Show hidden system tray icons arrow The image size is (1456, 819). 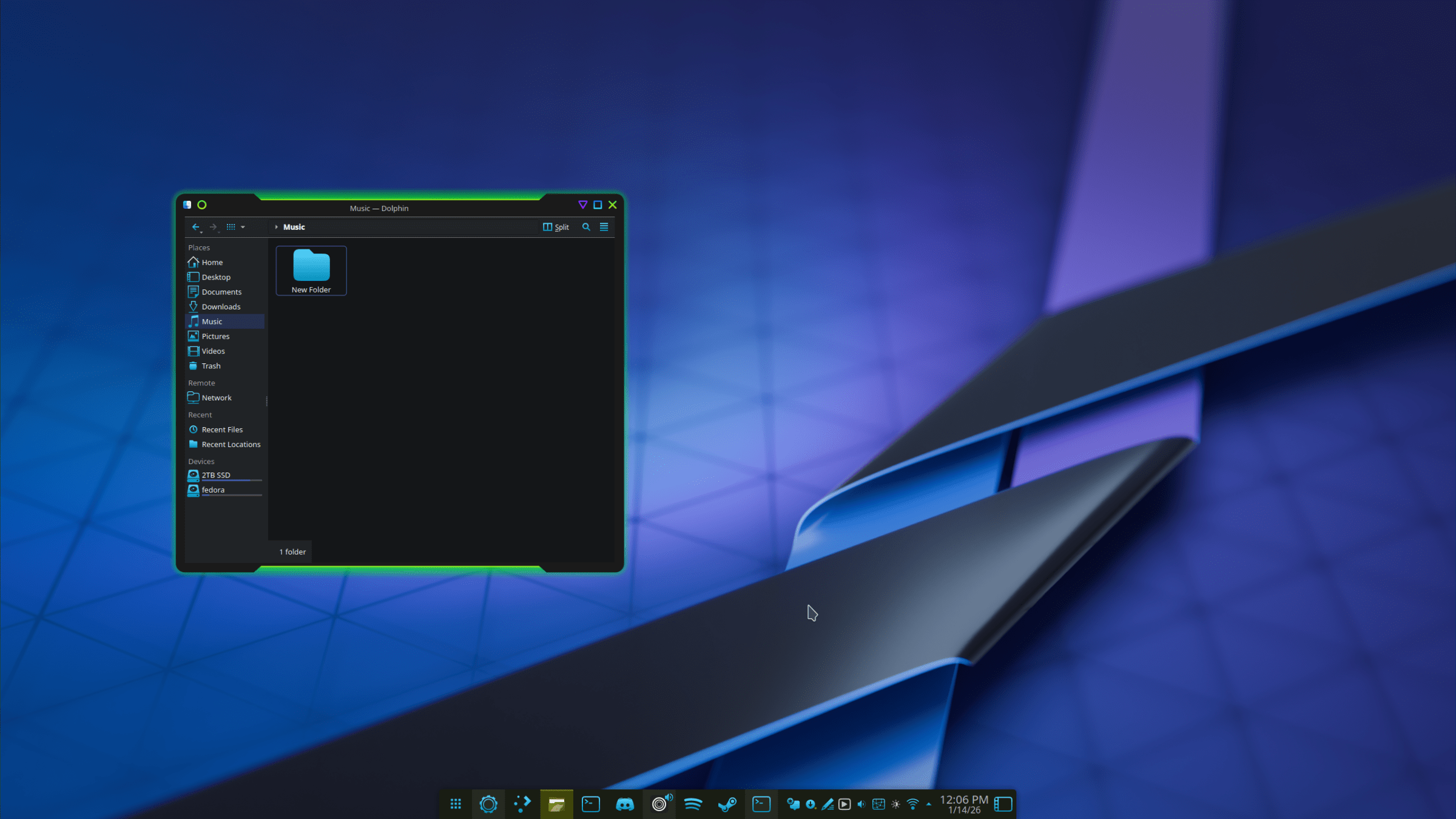[x=929, y=804]
